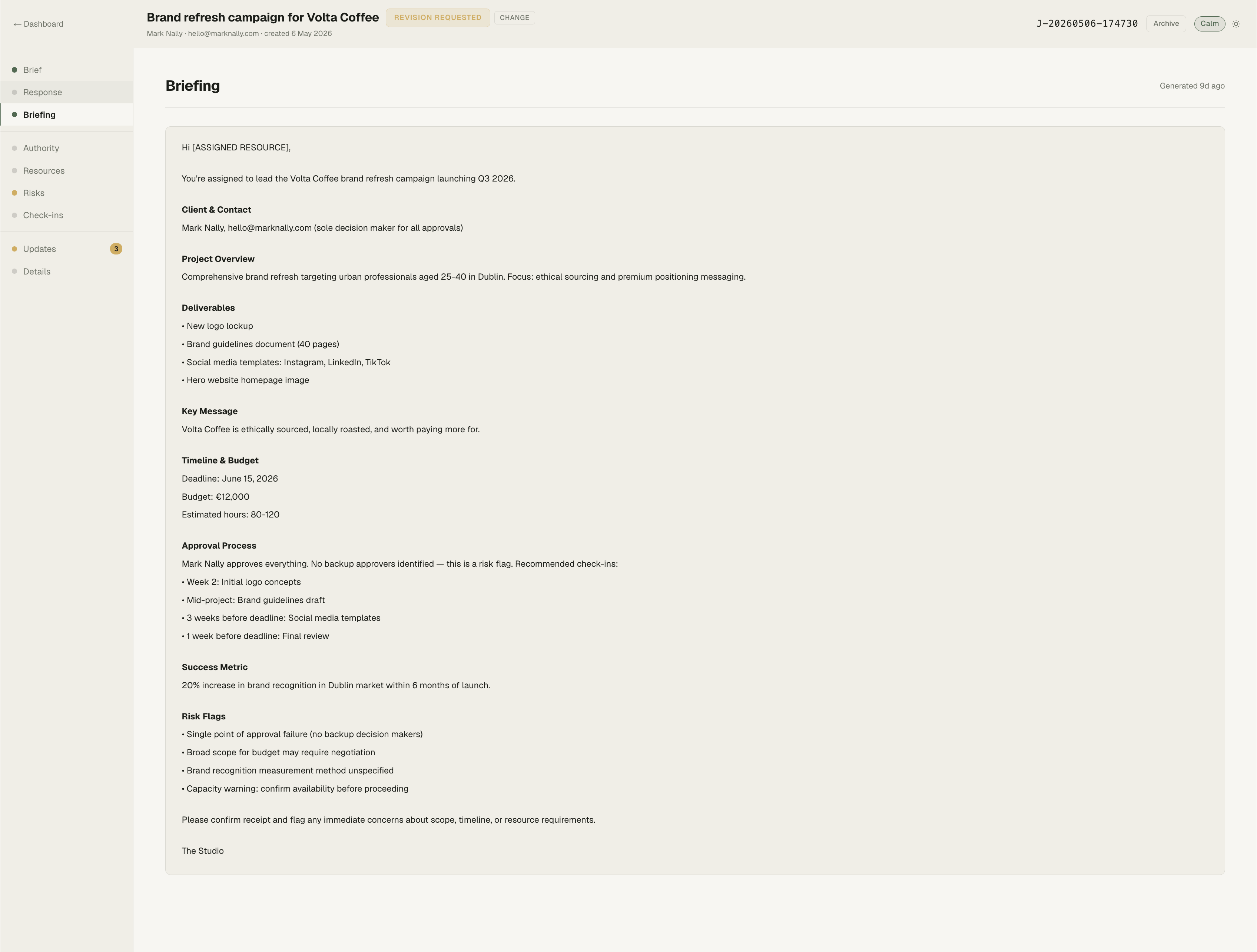Open the Response section
Screen dimensions: 1257x952
click(x=66, y=92)
